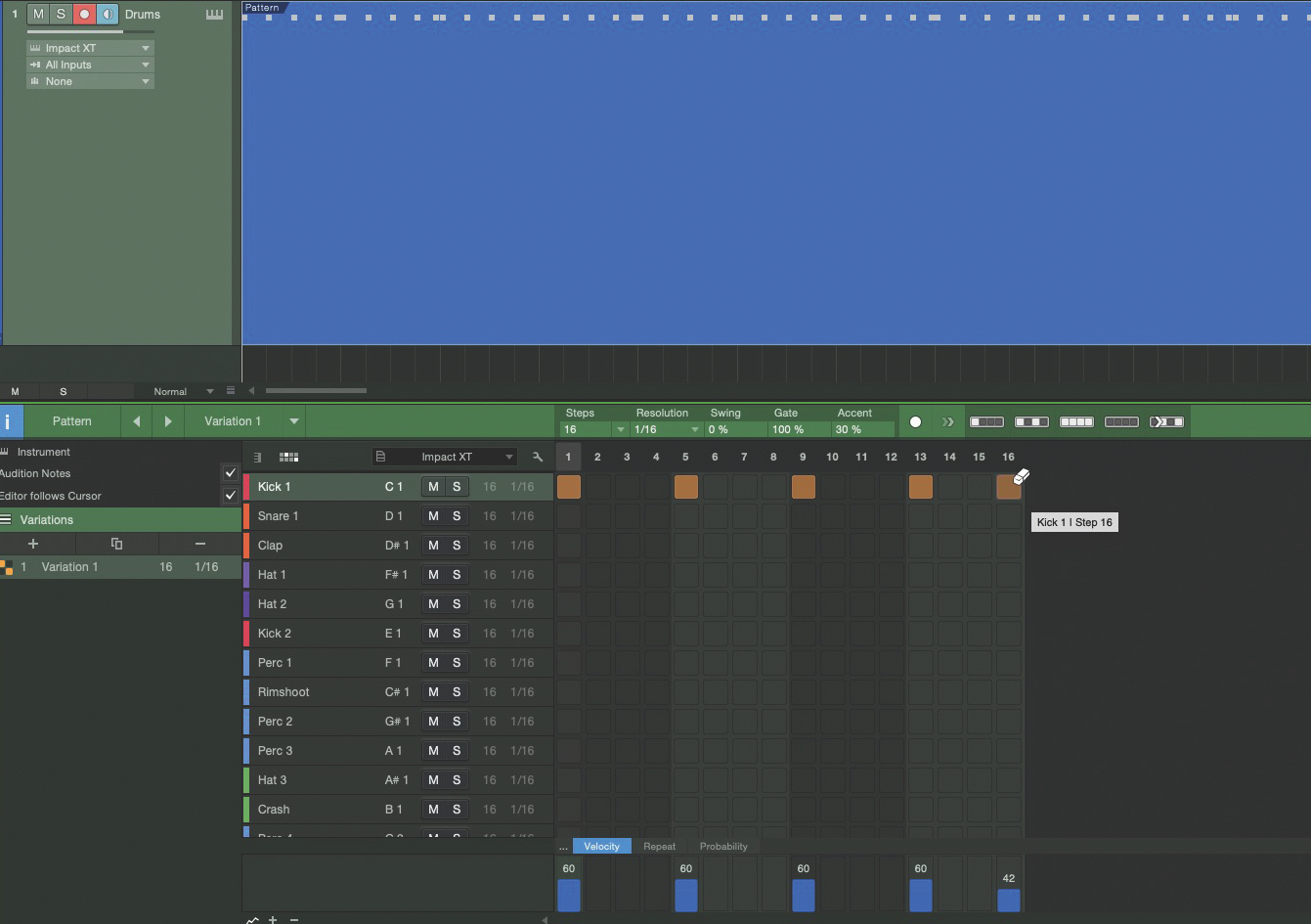This screenshot has height=924, width=1311.
Task: Select the Crash lane name
Action: point(274,810)
